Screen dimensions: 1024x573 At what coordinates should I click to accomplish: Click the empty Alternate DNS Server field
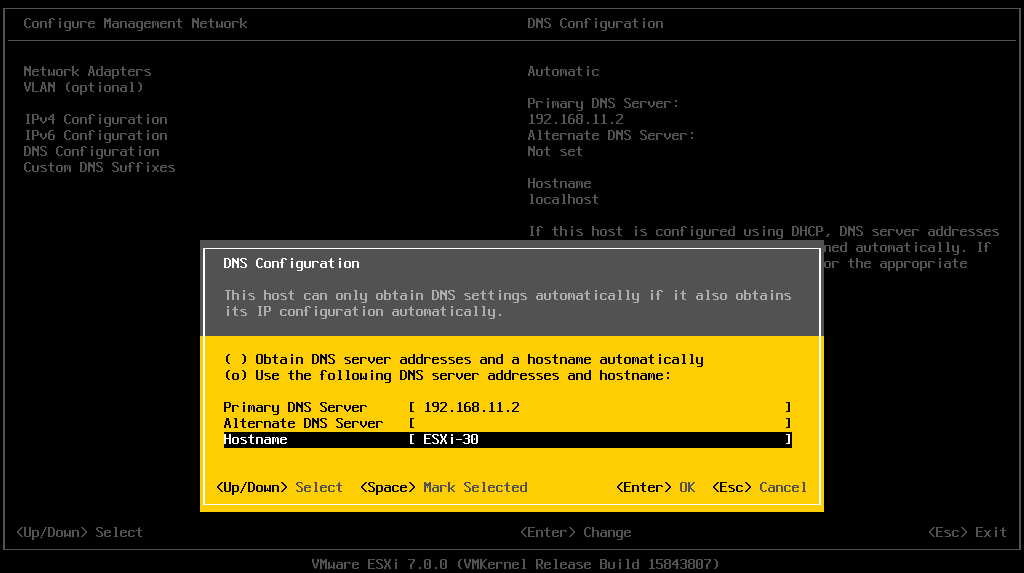[600, 423]
